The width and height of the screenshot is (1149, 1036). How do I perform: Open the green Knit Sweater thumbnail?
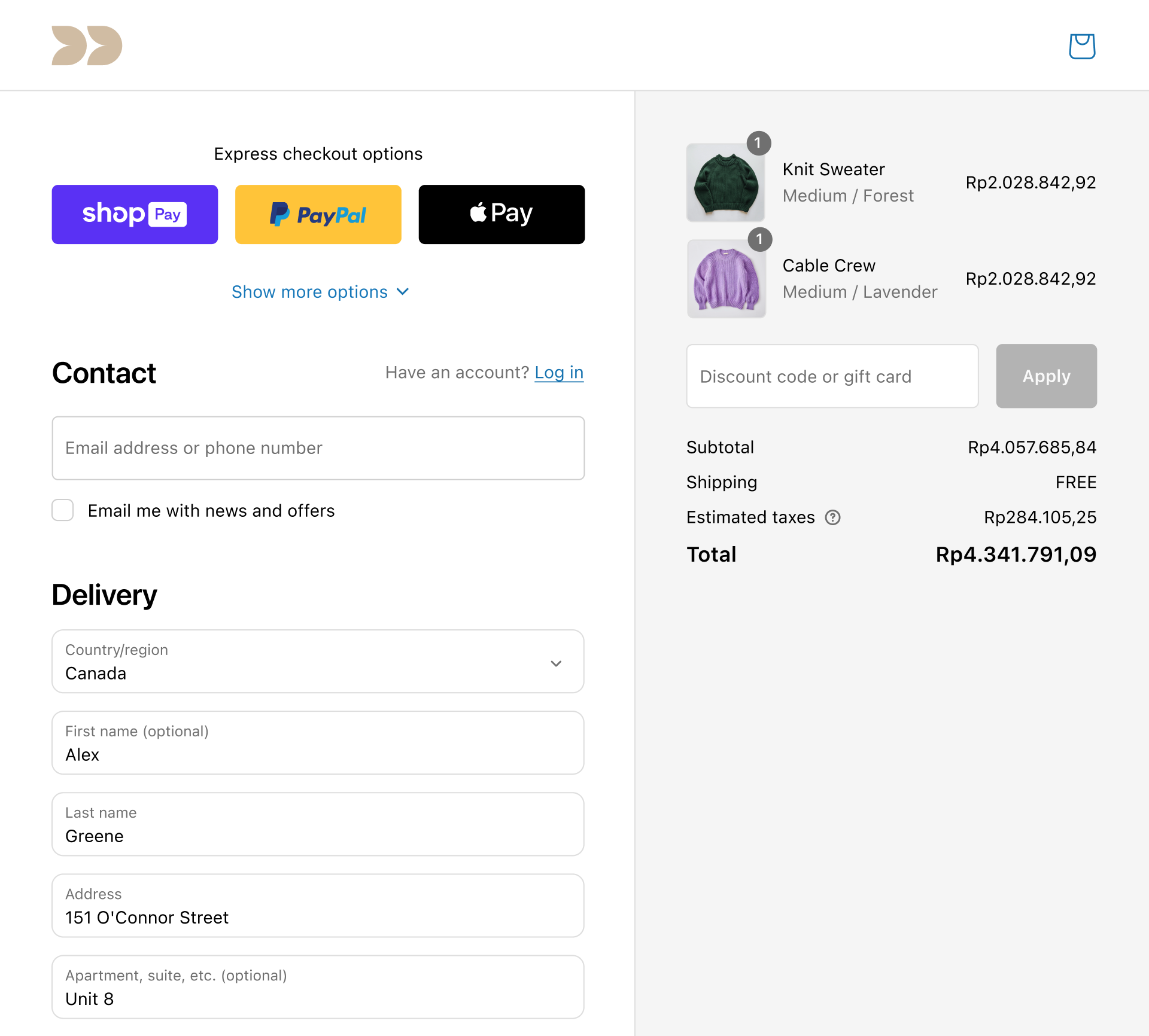pos(725,182)
